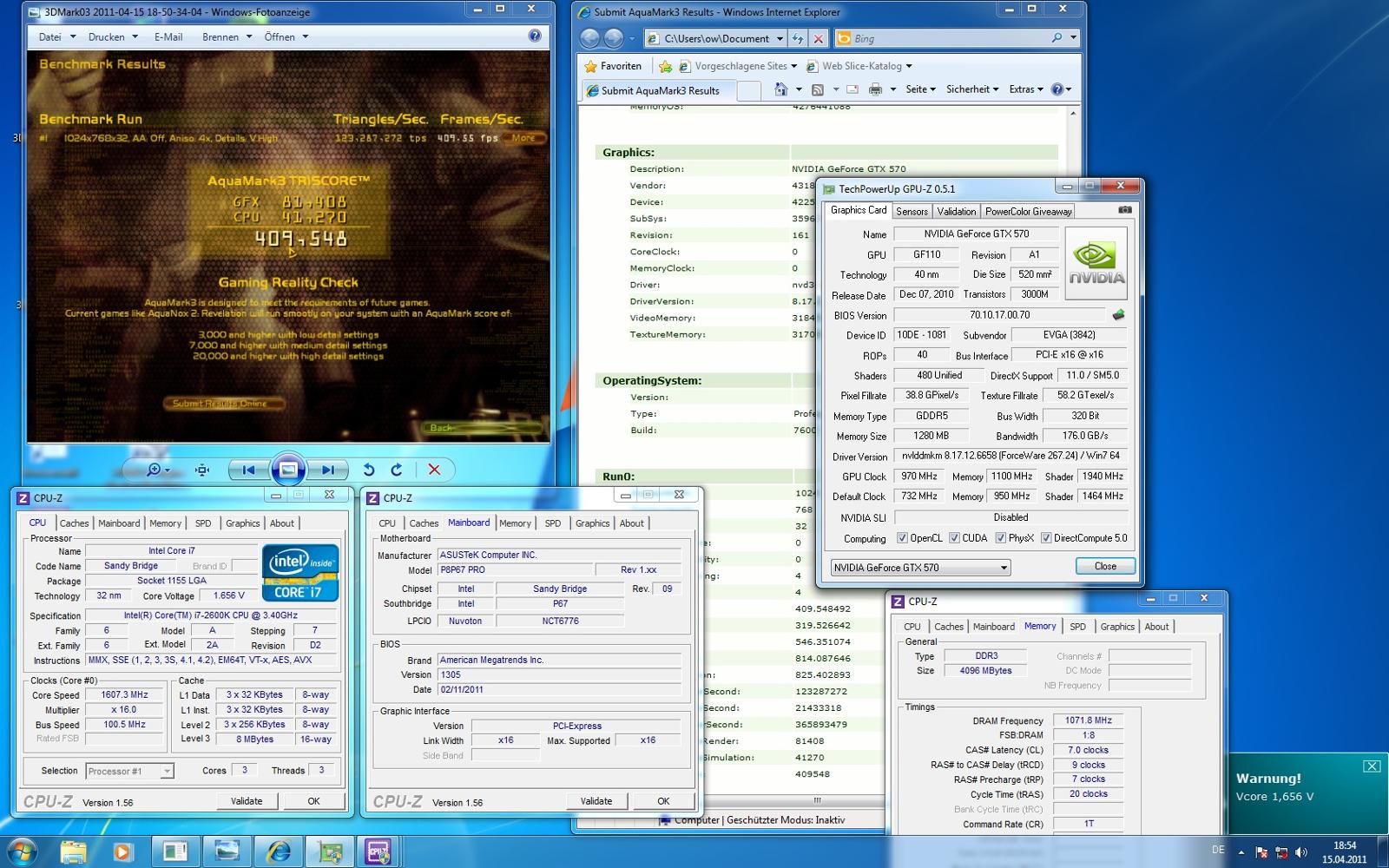Screen dimensions: 1389x868
Task: Click the IE address bar field
Action: 715,38
